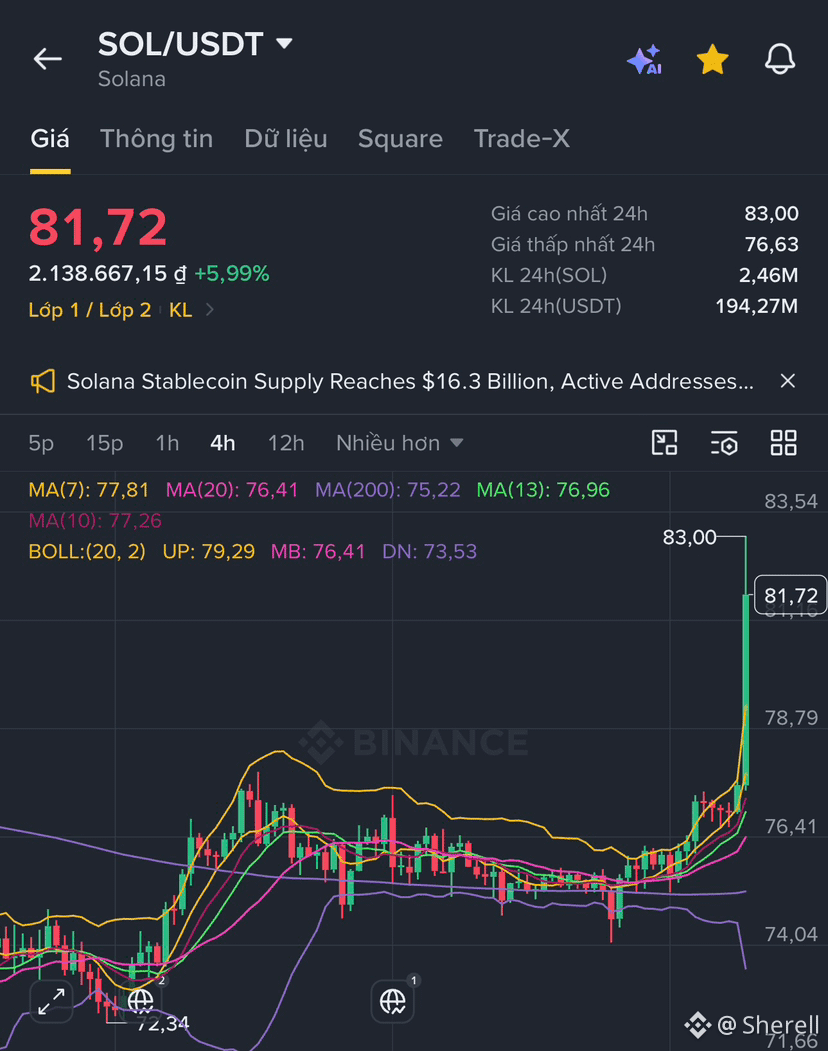Tap the UP: 79,29 Bollinger value
828x1051 pixels.
click(209, 552)
